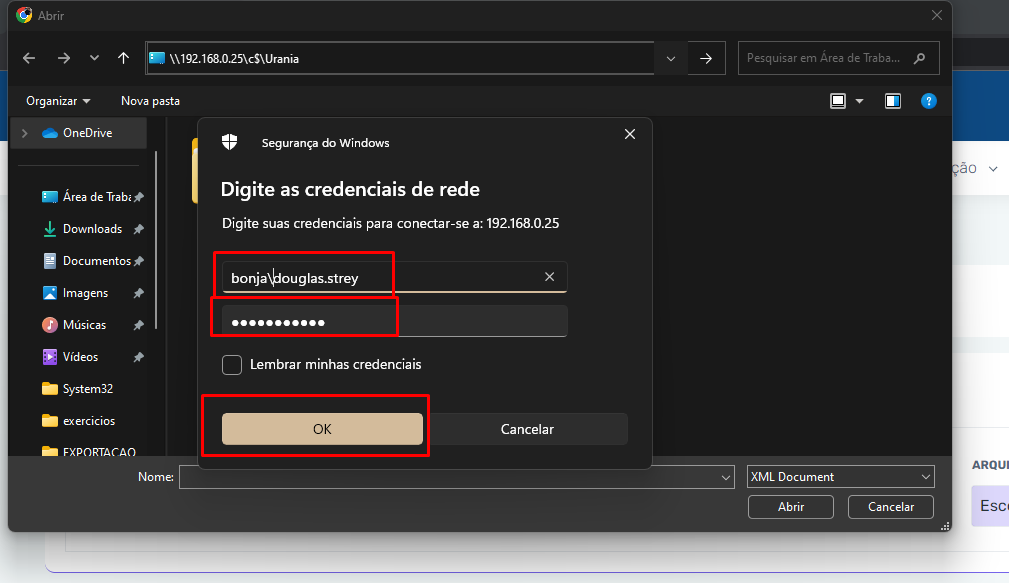Select Downloads in the navigation pane

[x=92, y=229]
